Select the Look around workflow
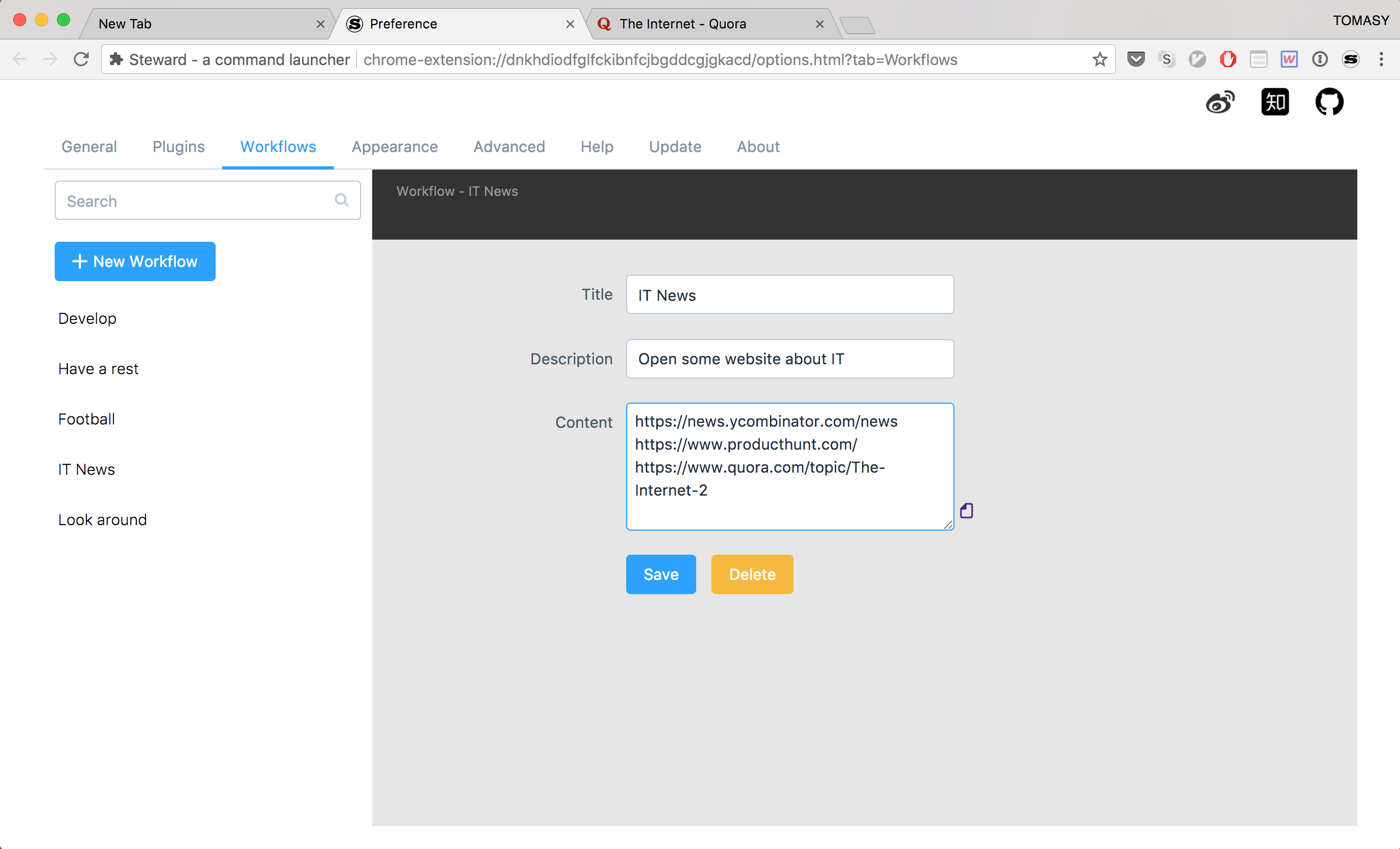1400x849 pixels. [102, 520]
